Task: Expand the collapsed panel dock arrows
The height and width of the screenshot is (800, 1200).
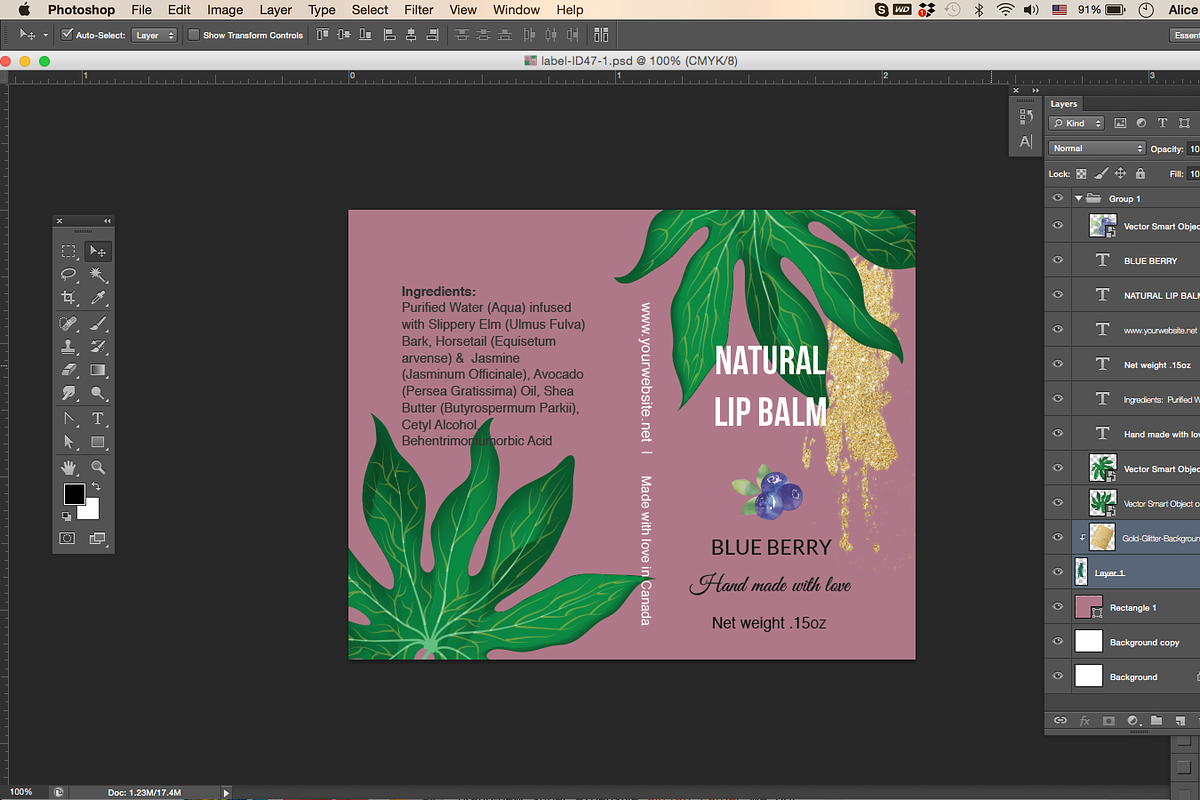Action: coord(1035,91)
